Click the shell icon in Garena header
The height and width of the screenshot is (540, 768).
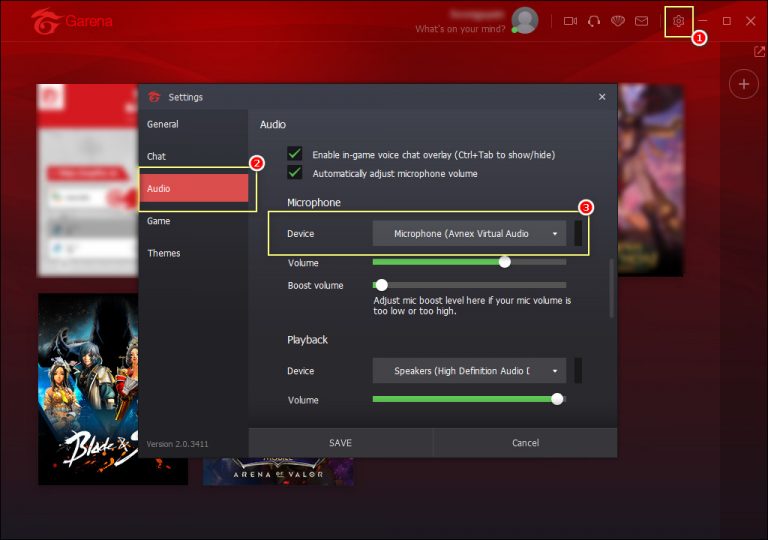pyautogui.click(x=618, y=21)
